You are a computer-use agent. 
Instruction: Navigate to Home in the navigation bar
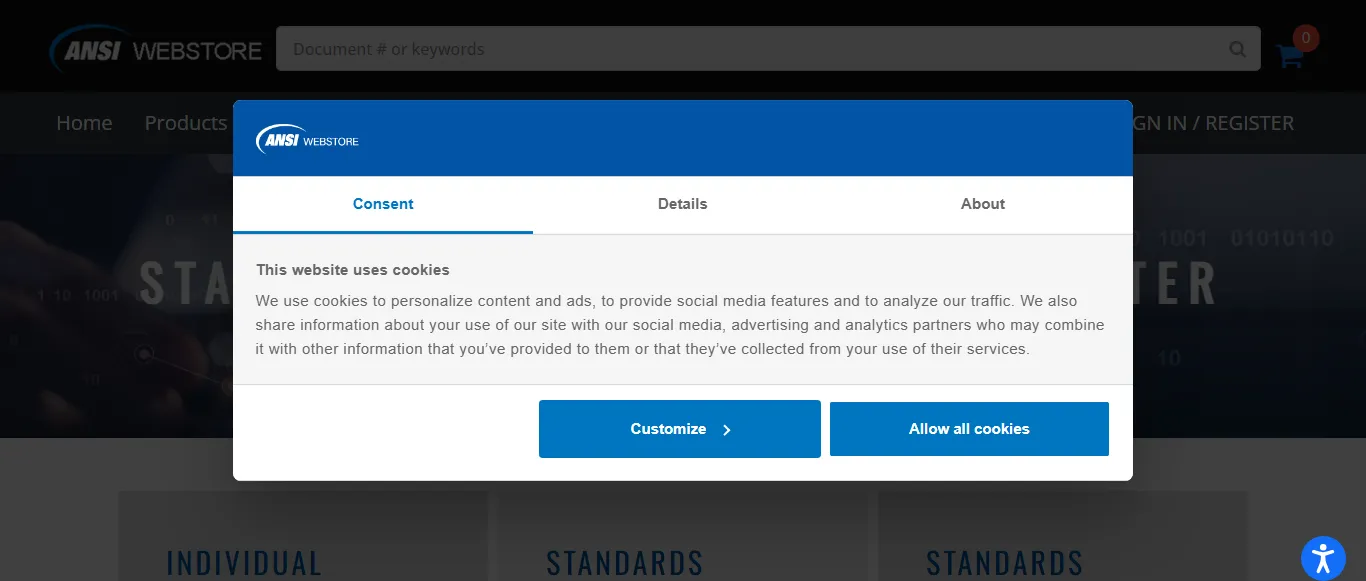84,123
